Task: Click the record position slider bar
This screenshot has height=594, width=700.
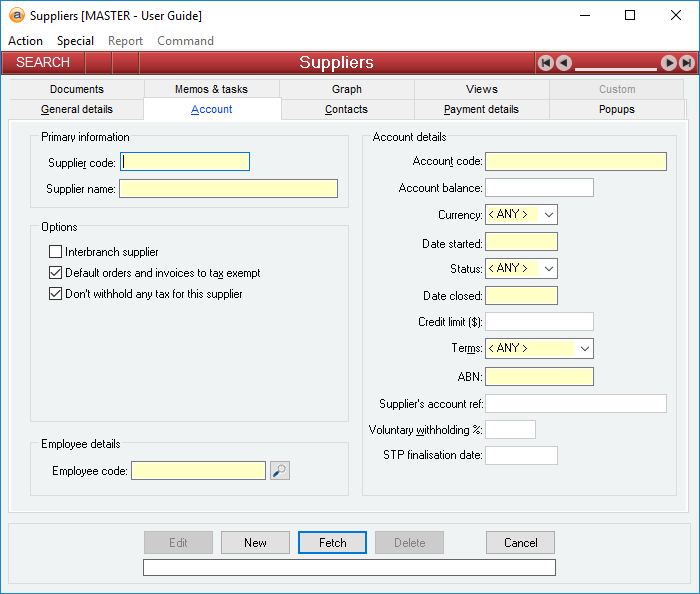Action: click(616, 68)
